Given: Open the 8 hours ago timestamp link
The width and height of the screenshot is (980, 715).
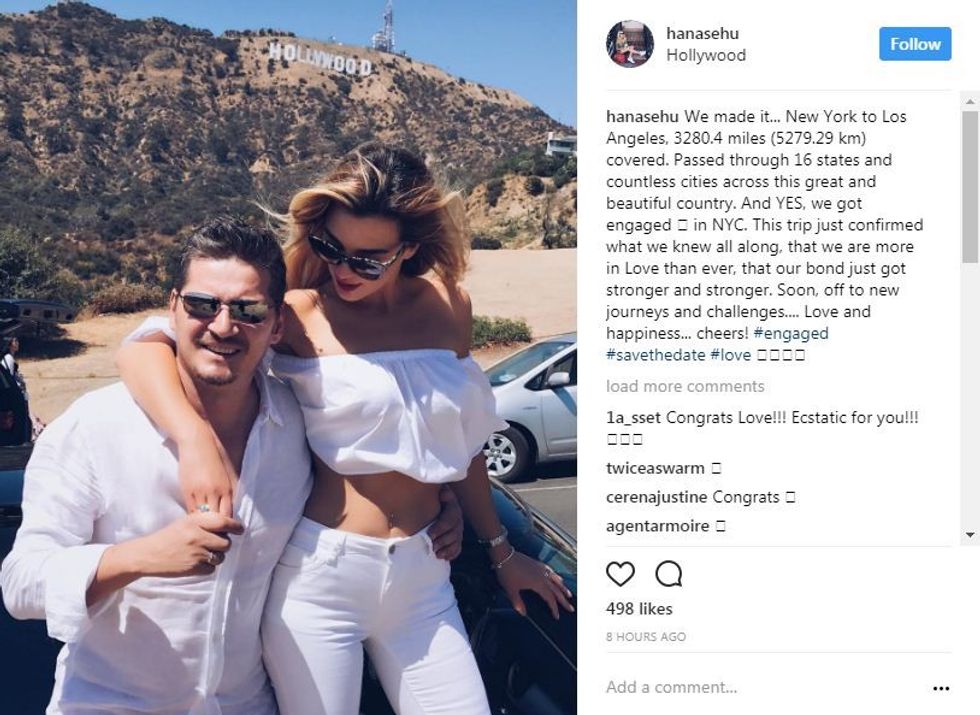Looking at the screenshot, I should (x=646, y=637).
